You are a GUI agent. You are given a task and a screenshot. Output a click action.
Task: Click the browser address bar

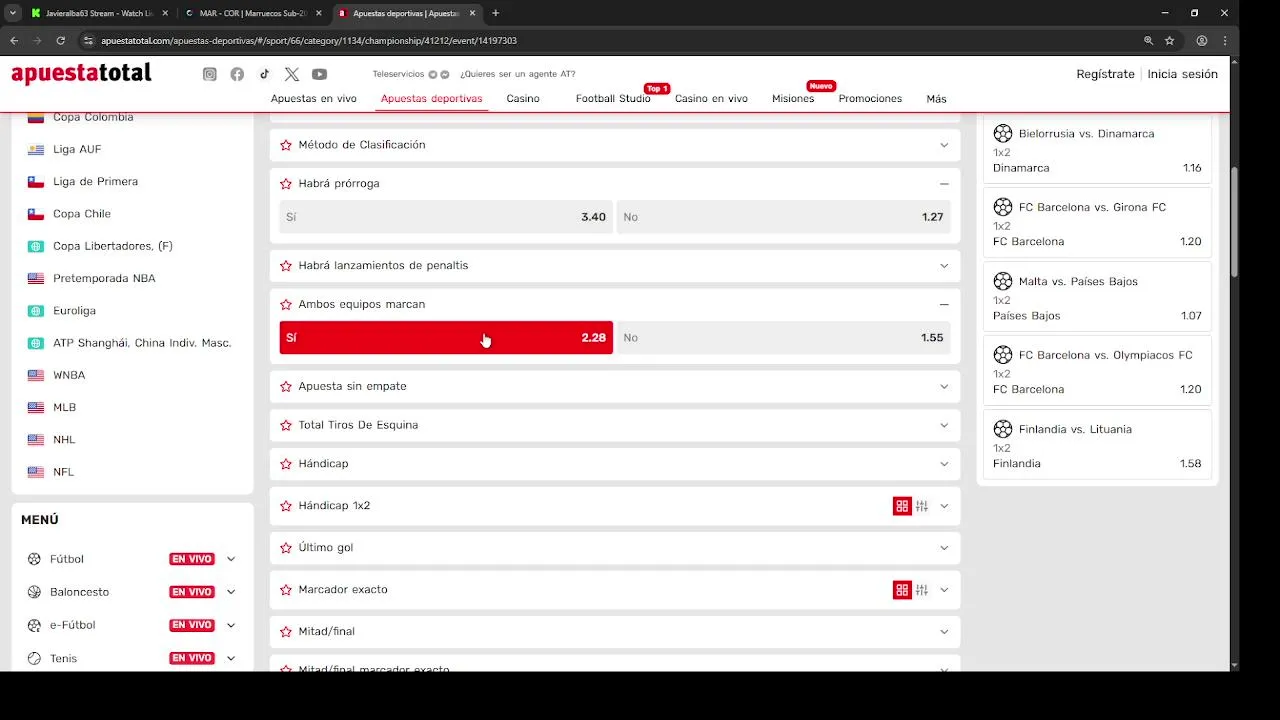point(610,41)
